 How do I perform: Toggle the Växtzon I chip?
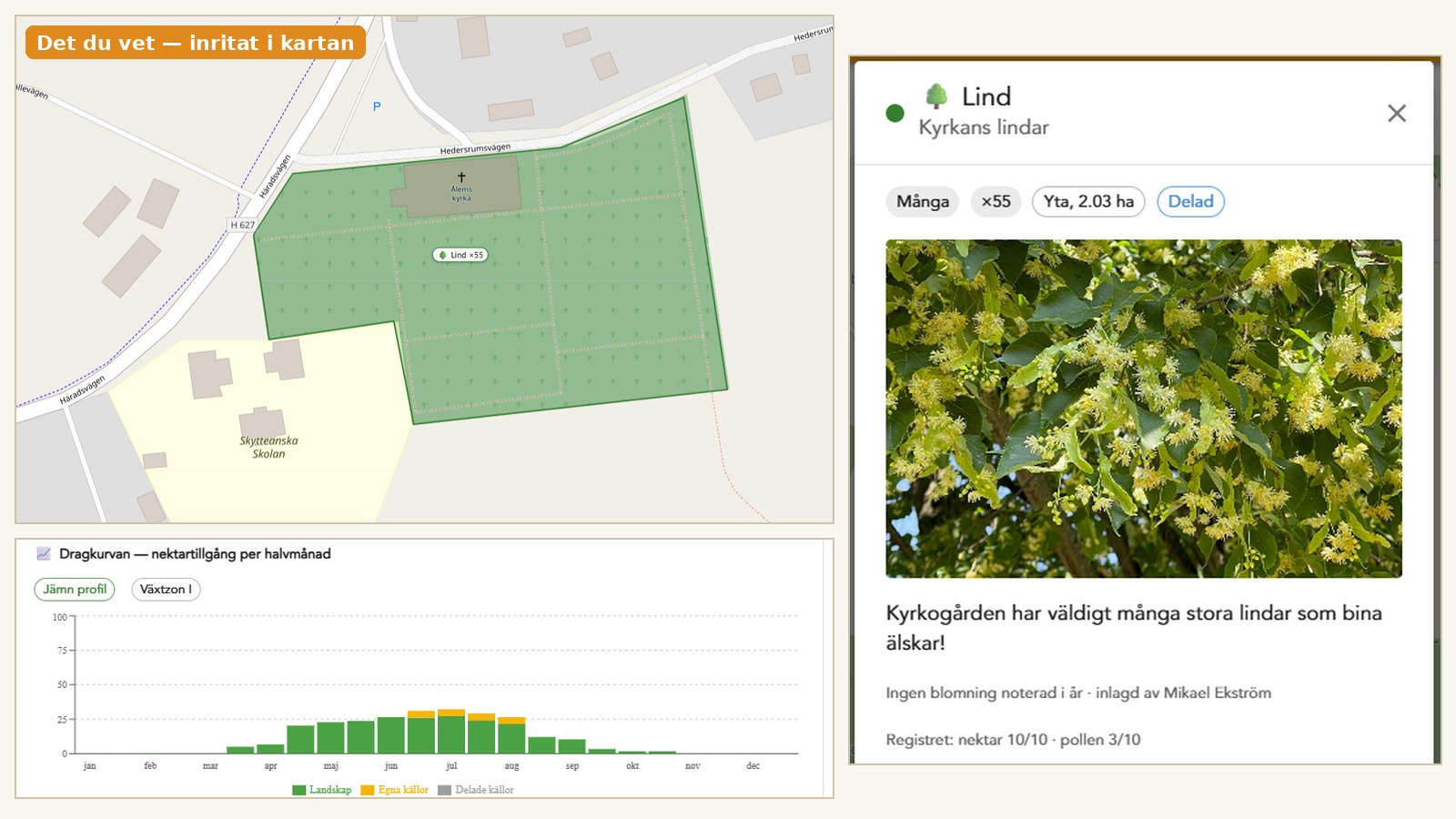[166, 589]
